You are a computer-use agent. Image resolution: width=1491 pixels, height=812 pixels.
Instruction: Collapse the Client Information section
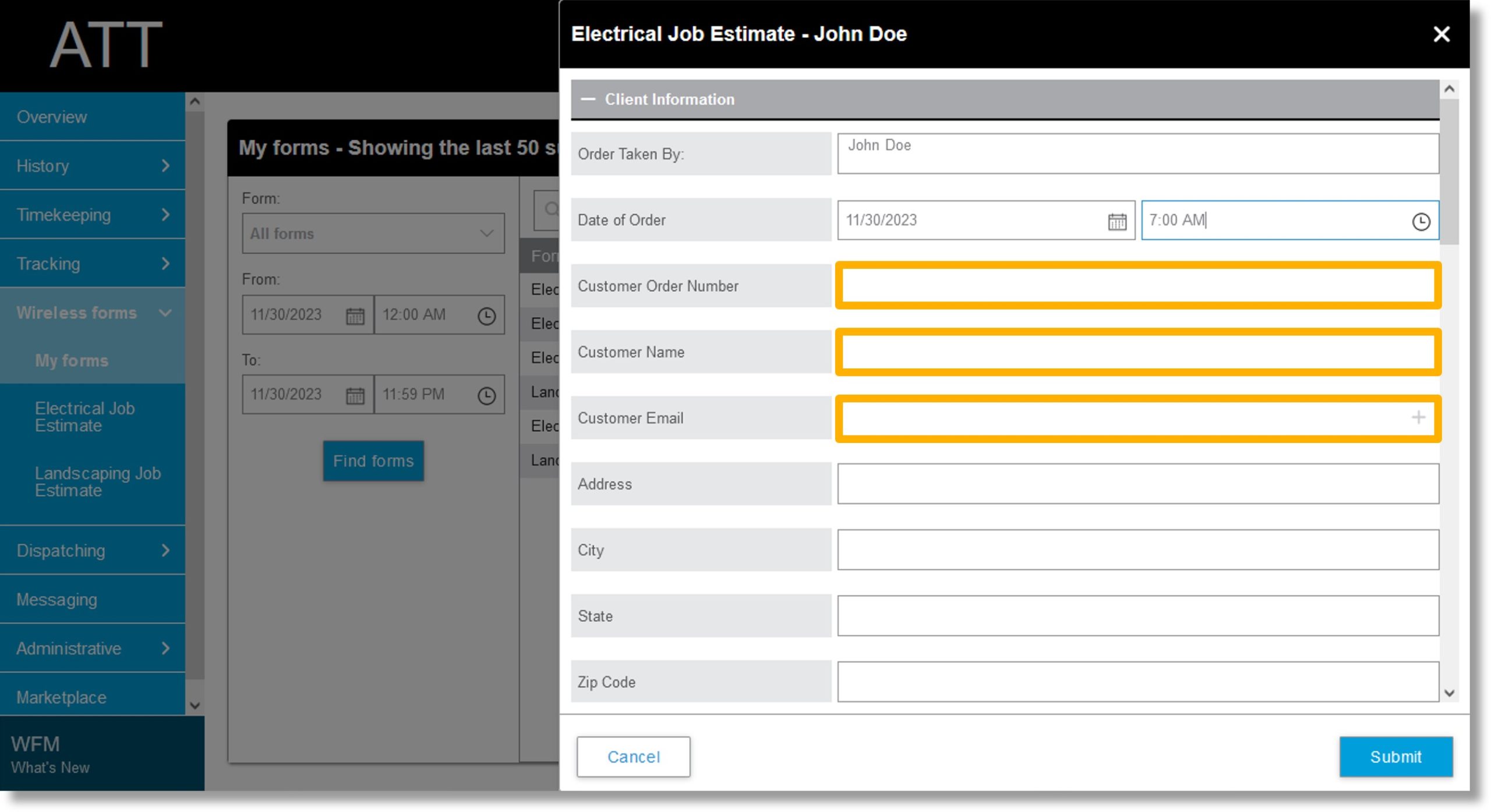[588, 99]
